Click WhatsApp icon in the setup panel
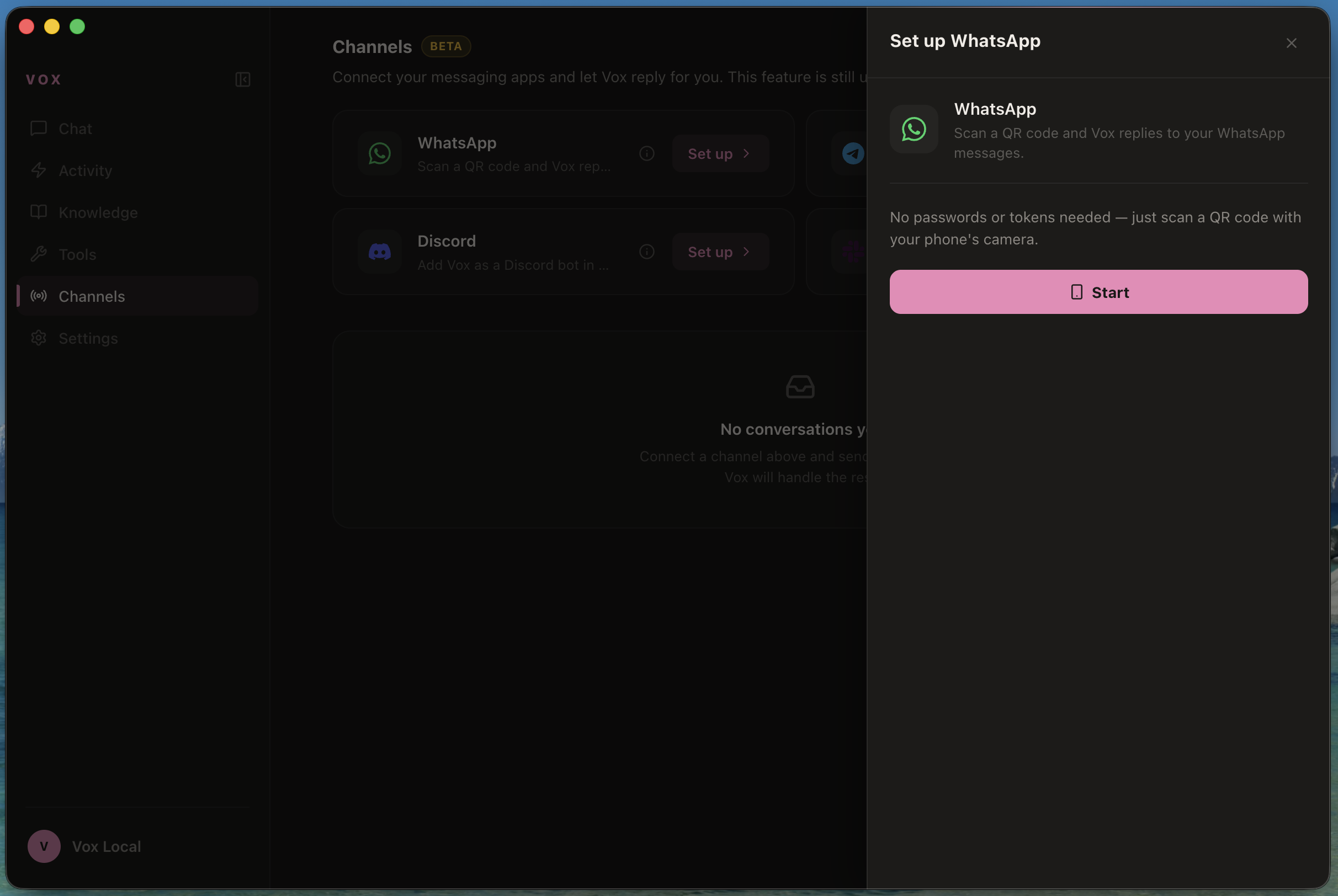Screen dimensions: 1338x896 tap(914, 129)
